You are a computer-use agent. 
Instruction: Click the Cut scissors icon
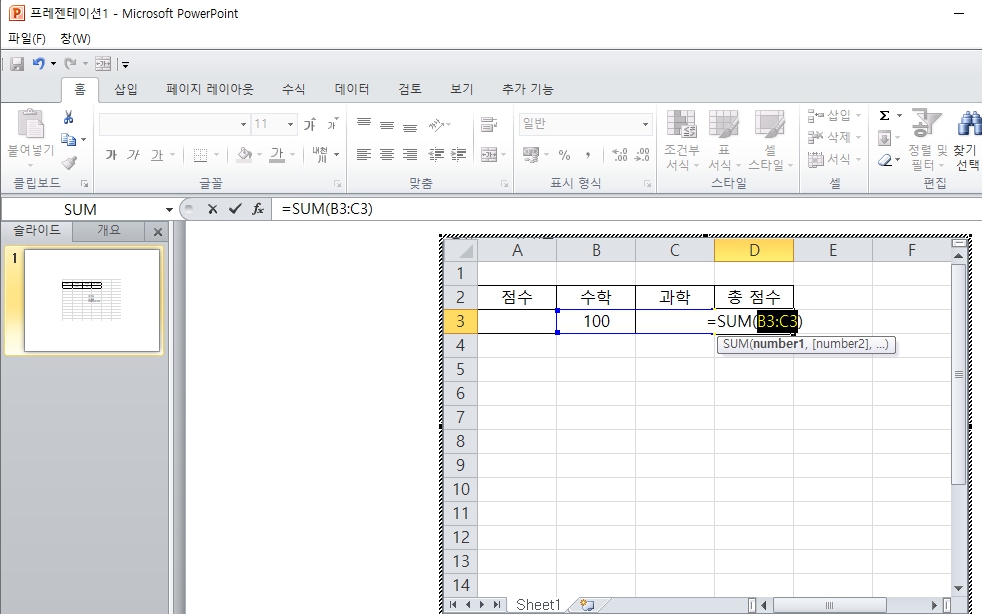[68, 117]
